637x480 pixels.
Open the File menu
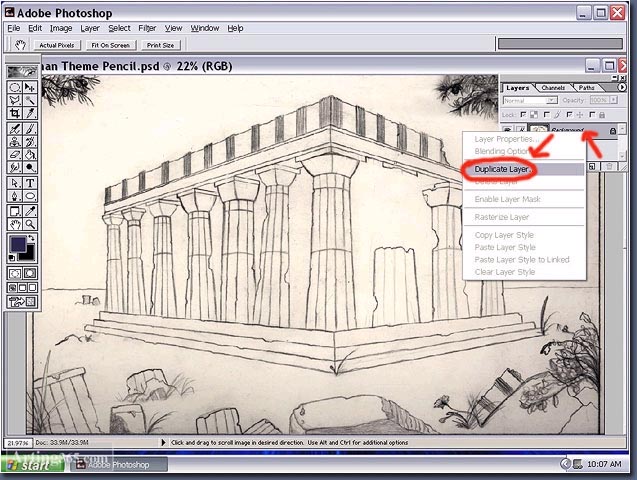coord(14,28)
